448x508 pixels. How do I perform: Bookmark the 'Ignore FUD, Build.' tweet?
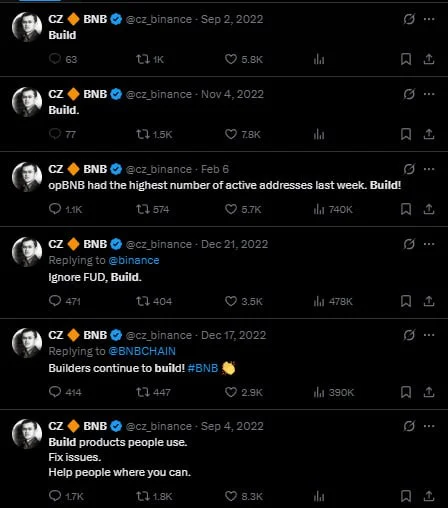[x=406, y=301]
